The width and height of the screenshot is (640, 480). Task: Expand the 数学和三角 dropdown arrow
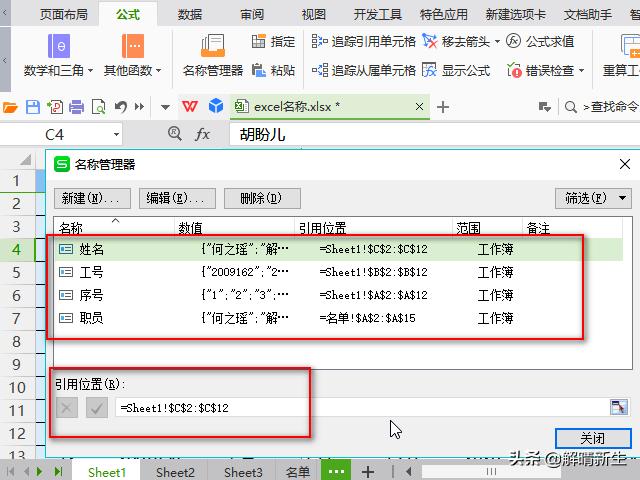(x=90, y=71)
